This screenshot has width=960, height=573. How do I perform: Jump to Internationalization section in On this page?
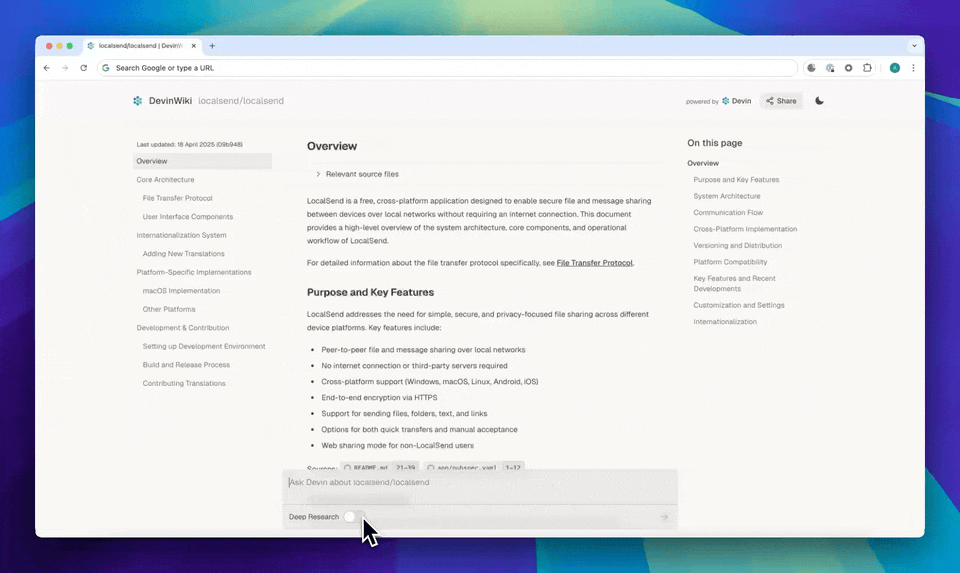coord(725,321)
